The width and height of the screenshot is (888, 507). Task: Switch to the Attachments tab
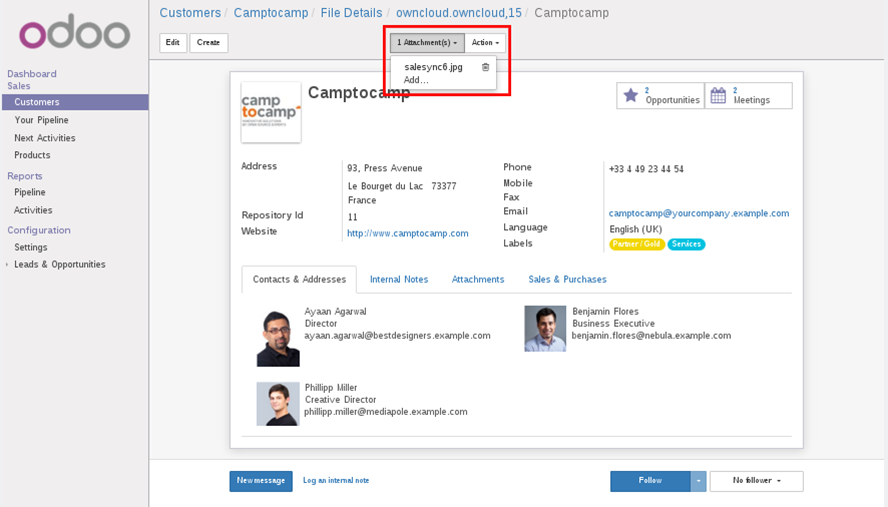click(x=477, y=279)
